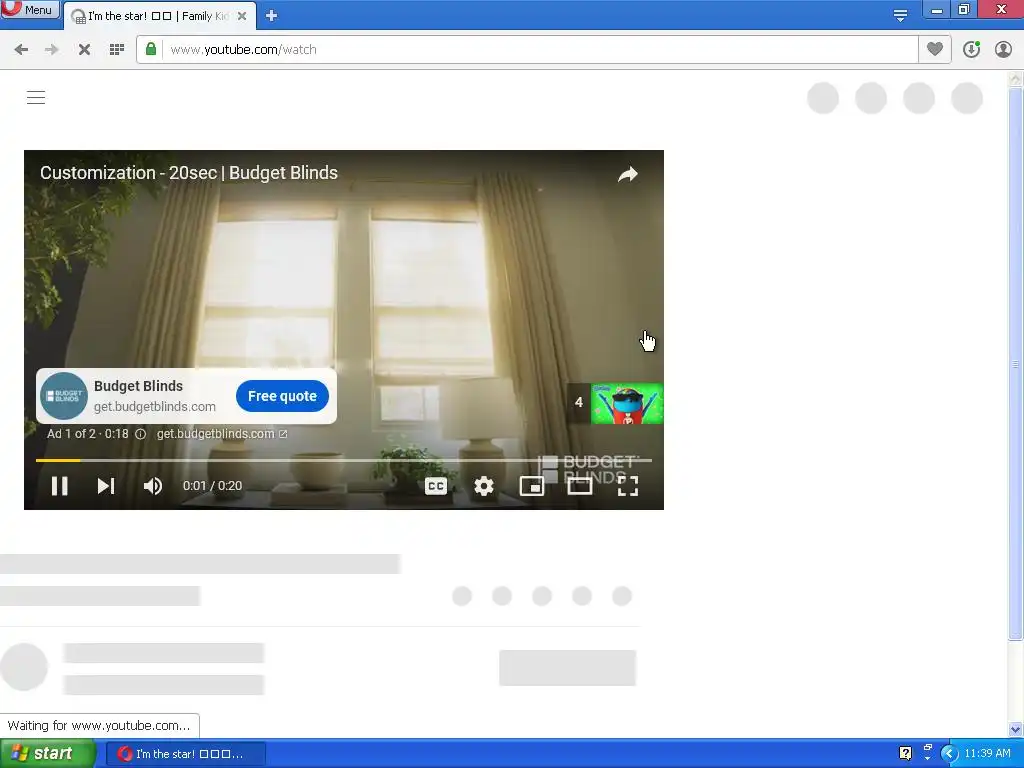Click the taskbar clock 11:39 AM

coord(987,753)
